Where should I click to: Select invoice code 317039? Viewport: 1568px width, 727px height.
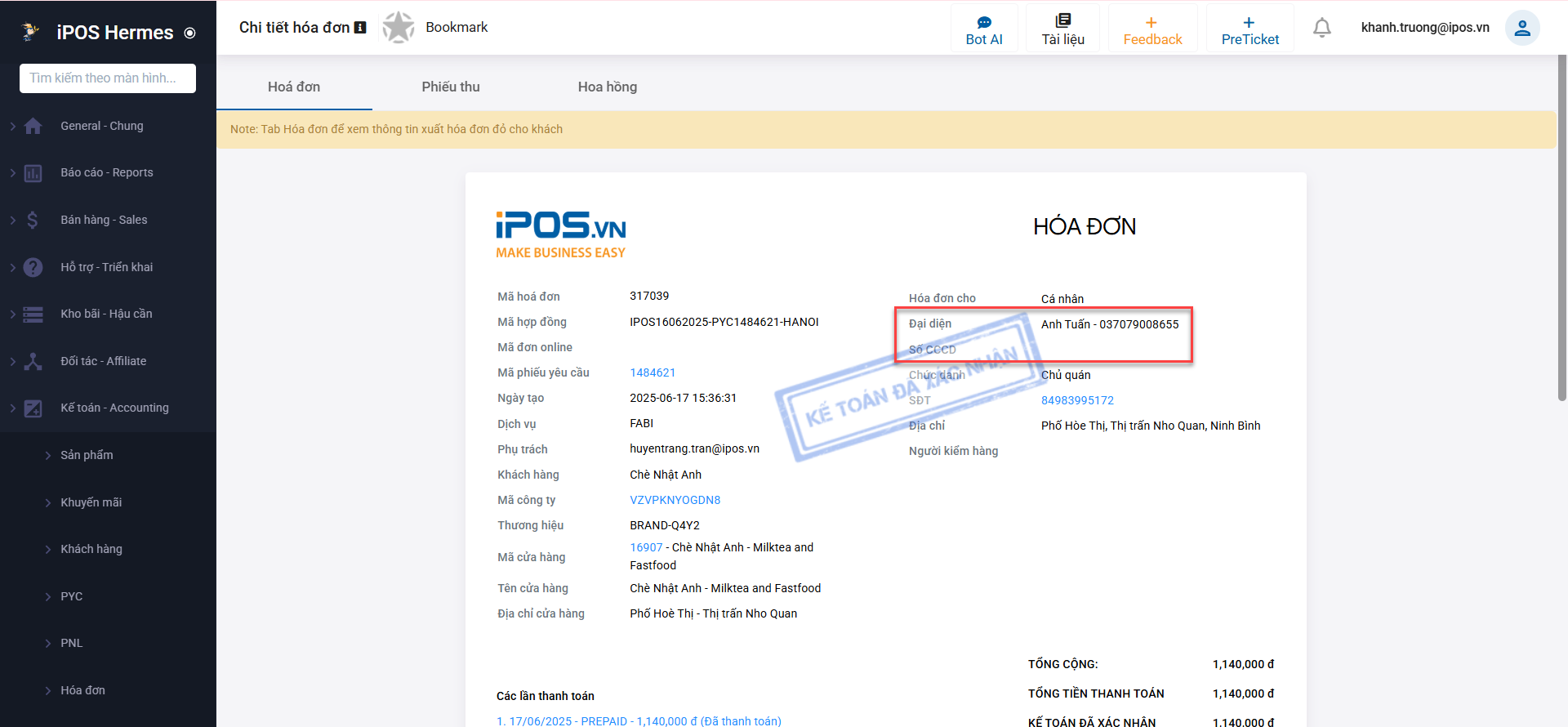click(x=649, y=296)
